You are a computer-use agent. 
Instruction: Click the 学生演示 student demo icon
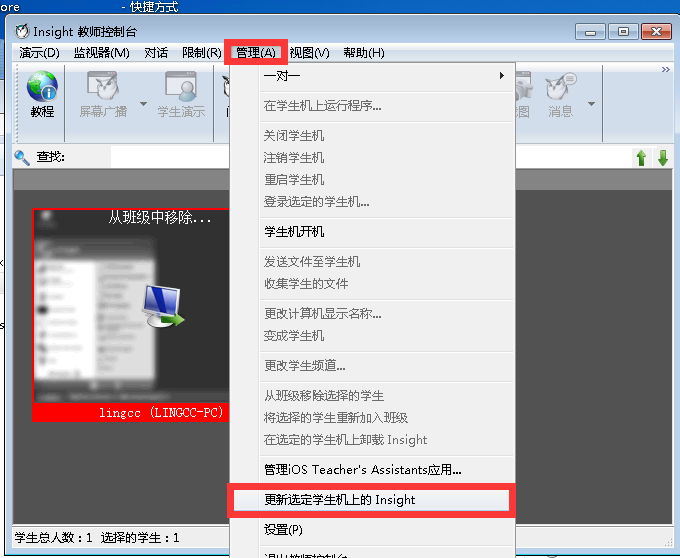181,95
